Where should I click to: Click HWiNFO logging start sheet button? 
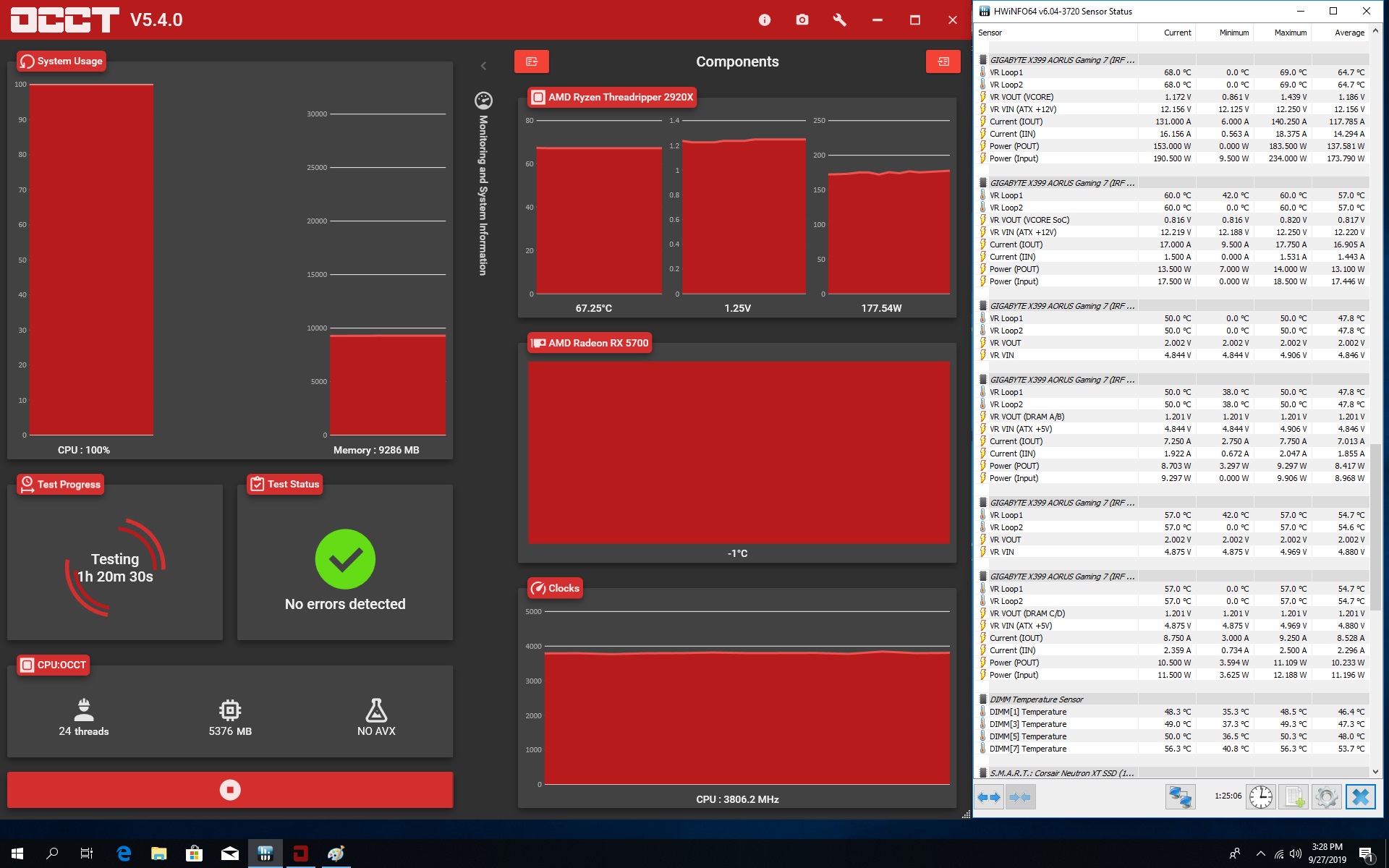(x=1293, y=797)
